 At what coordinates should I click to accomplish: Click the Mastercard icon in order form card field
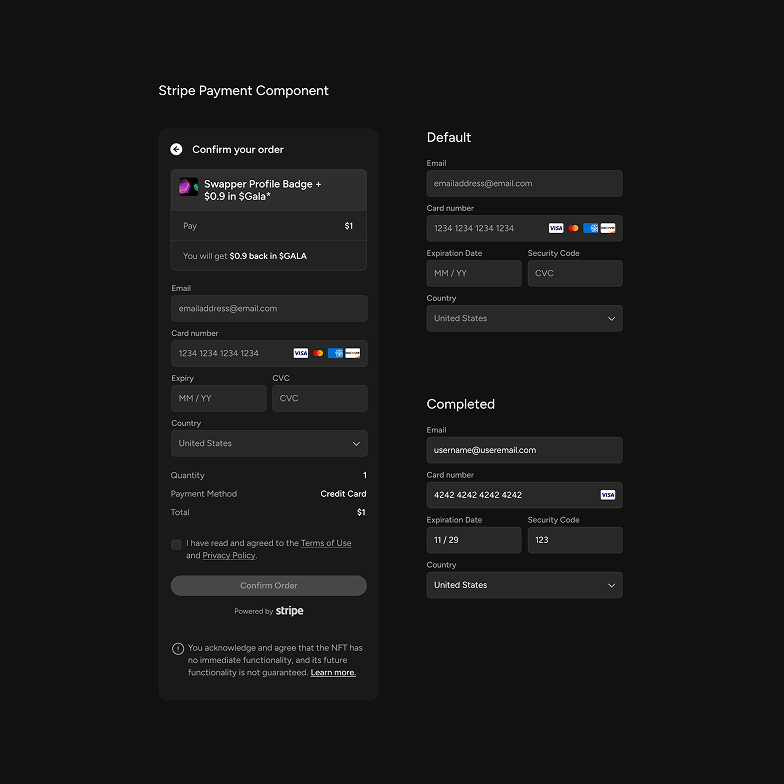(318, 353)
